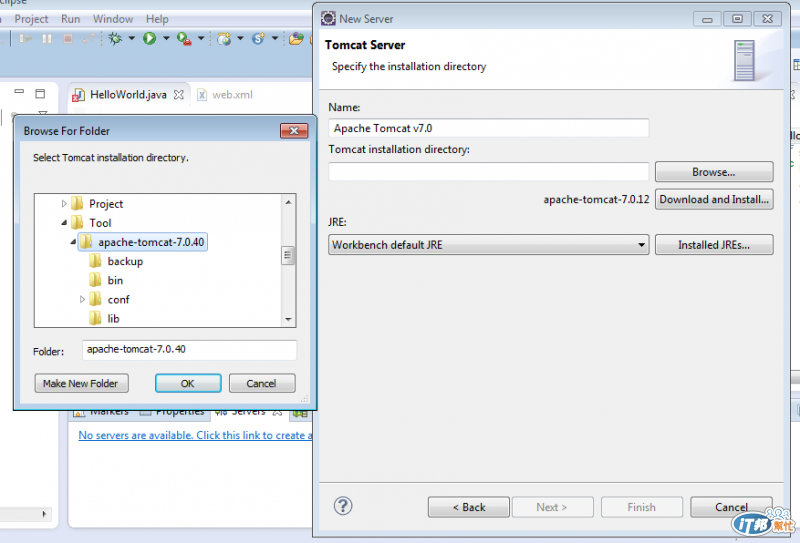The image size is (800, 543).
Task: Switch to the HelloWorld.java editor tab
Action: [x=128, y=95]
